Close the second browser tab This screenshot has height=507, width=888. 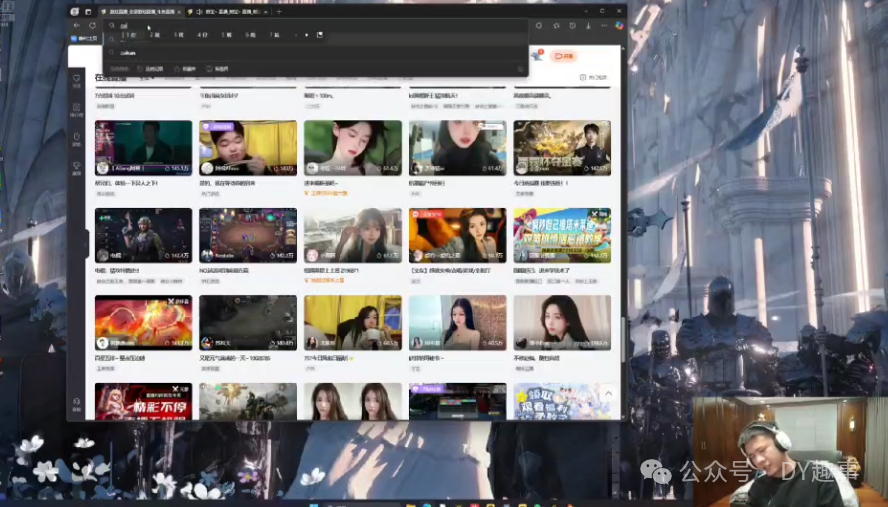pyautogui.click(x=266, y=11)
